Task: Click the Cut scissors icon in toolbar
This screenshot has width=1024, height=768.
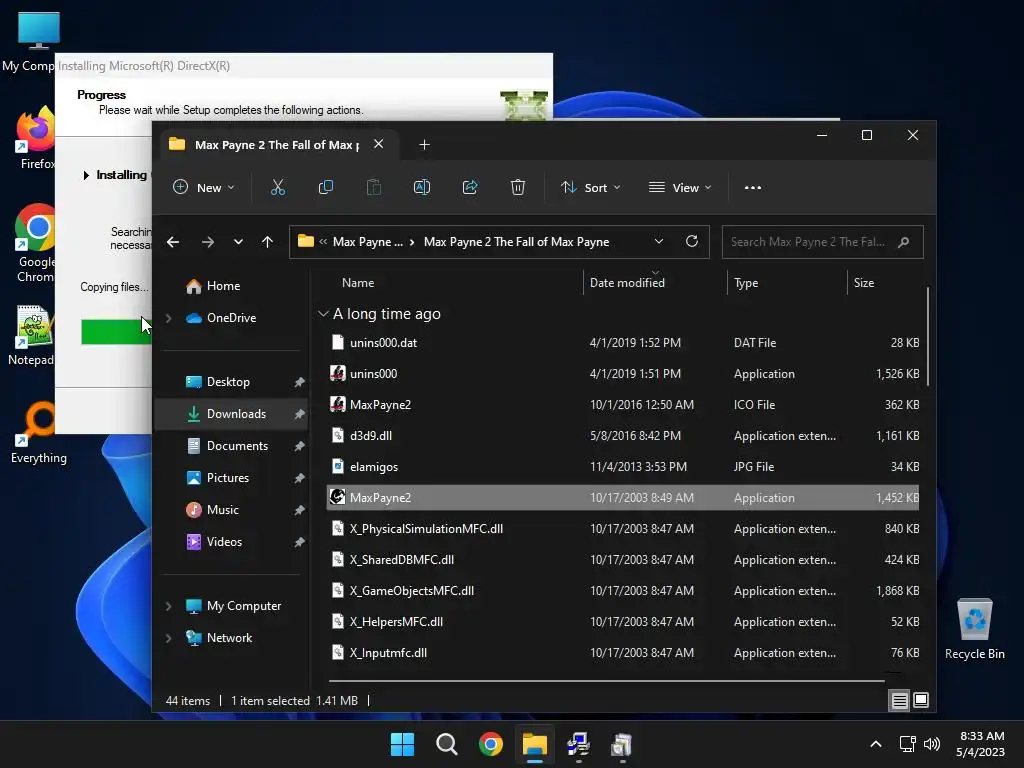Action: 278,187
